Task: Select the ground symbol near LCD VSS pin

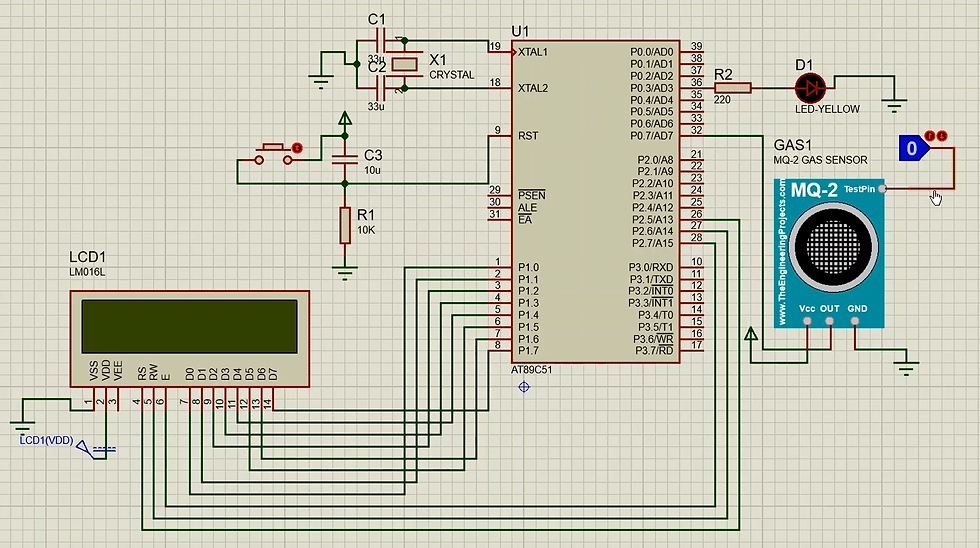Action: pyautogui.click(x=22, y=426)
